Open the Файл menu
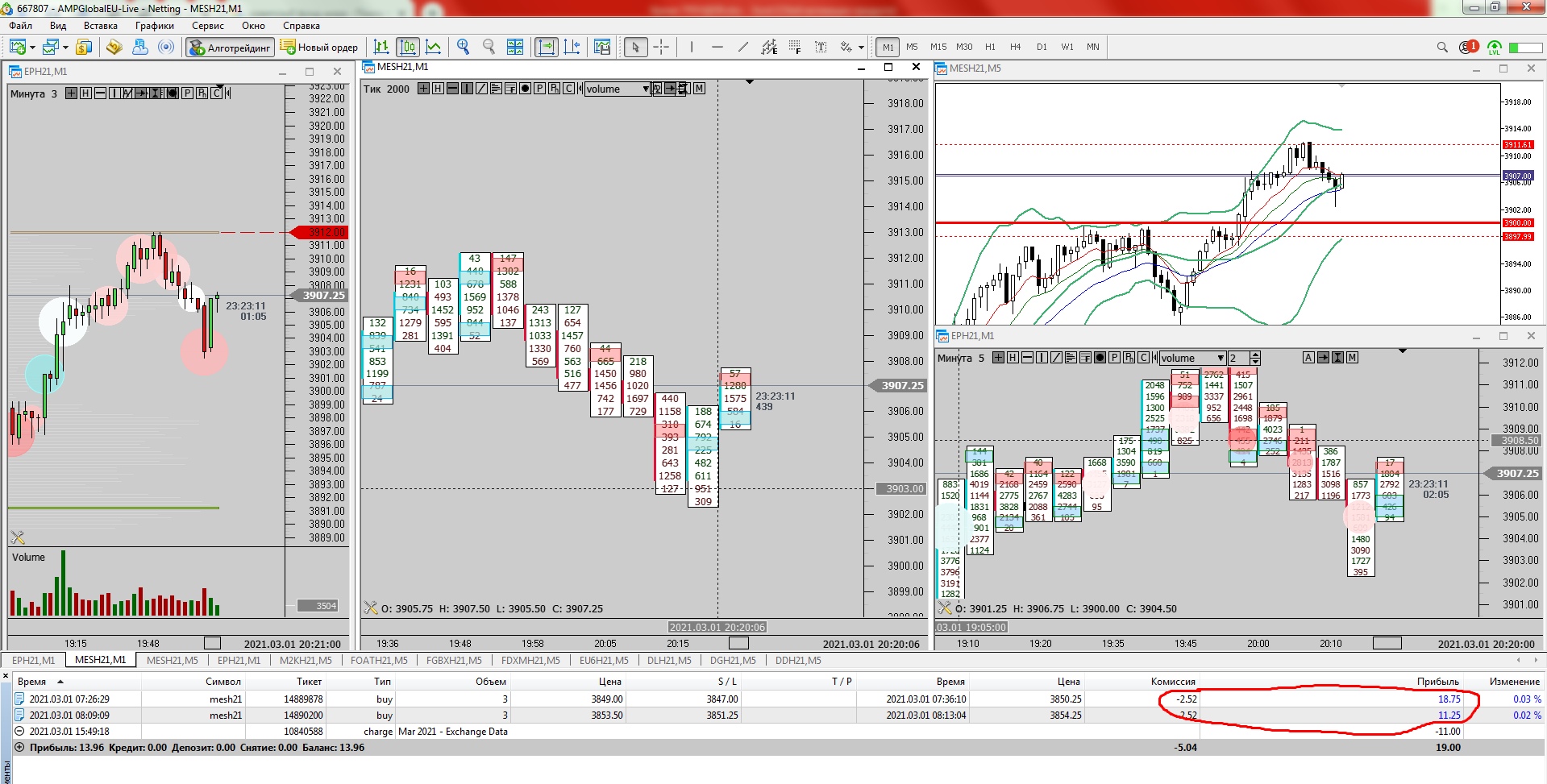 (x=21, y=26)
